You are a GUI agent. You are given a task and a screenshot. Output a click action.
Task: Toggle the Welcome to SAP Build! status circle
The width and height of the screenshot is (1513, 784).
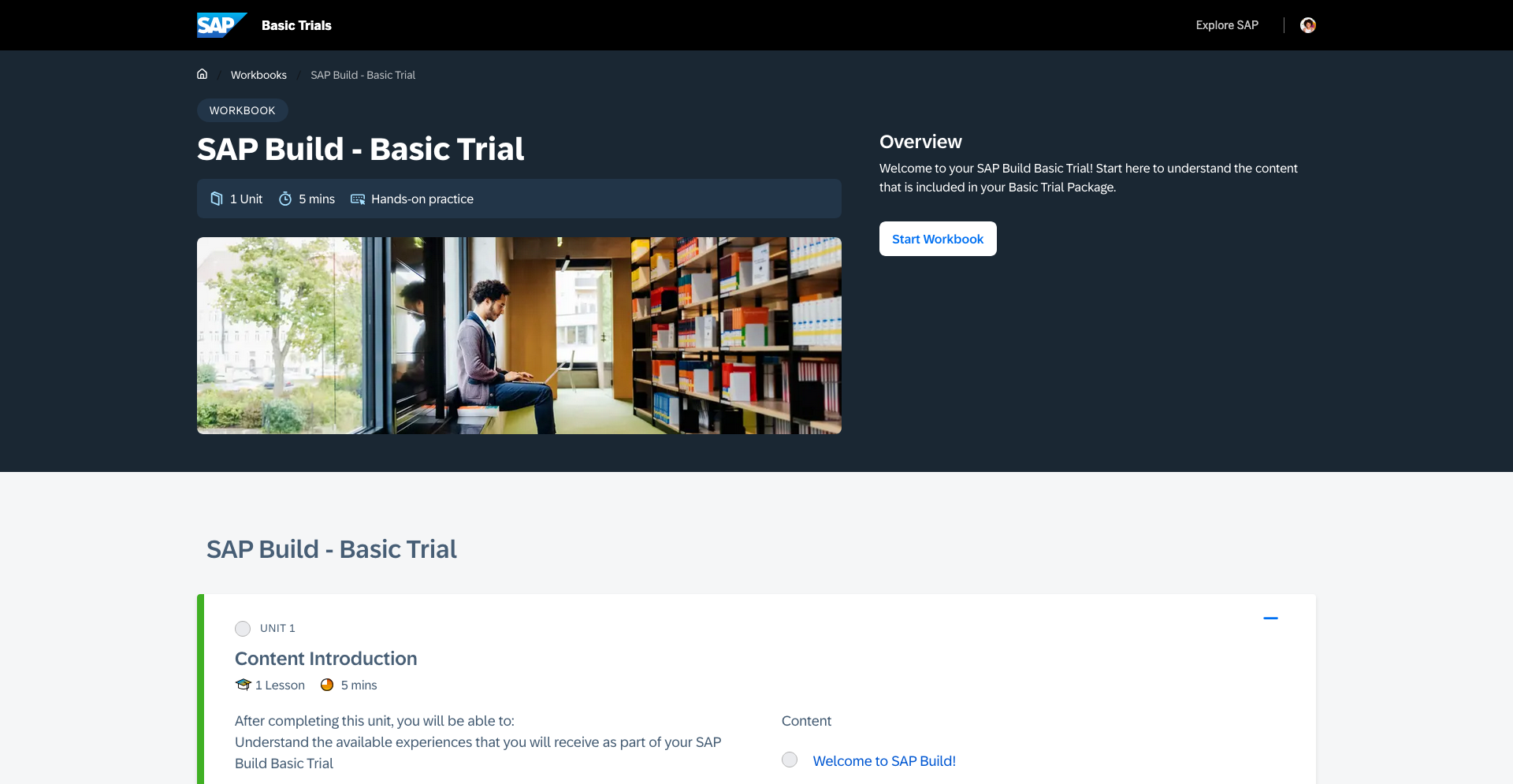790,760
